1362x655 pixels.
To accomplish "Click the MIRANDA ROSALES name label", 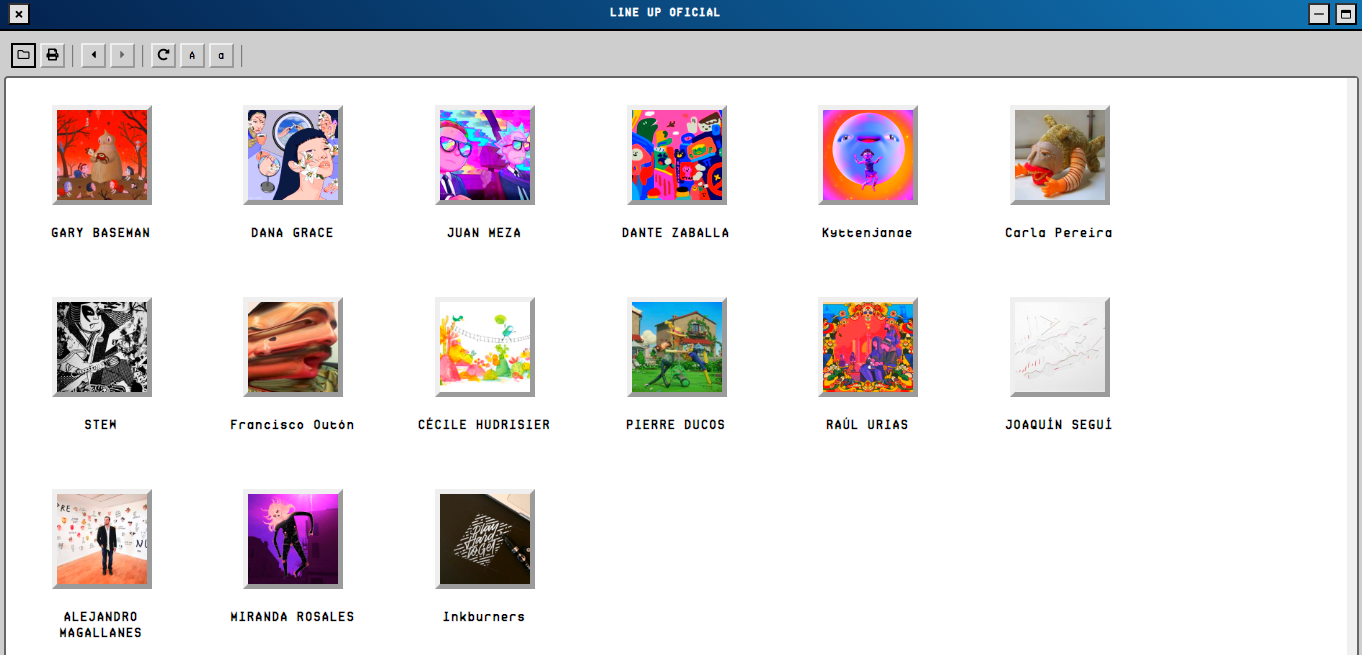I will 292,617.
